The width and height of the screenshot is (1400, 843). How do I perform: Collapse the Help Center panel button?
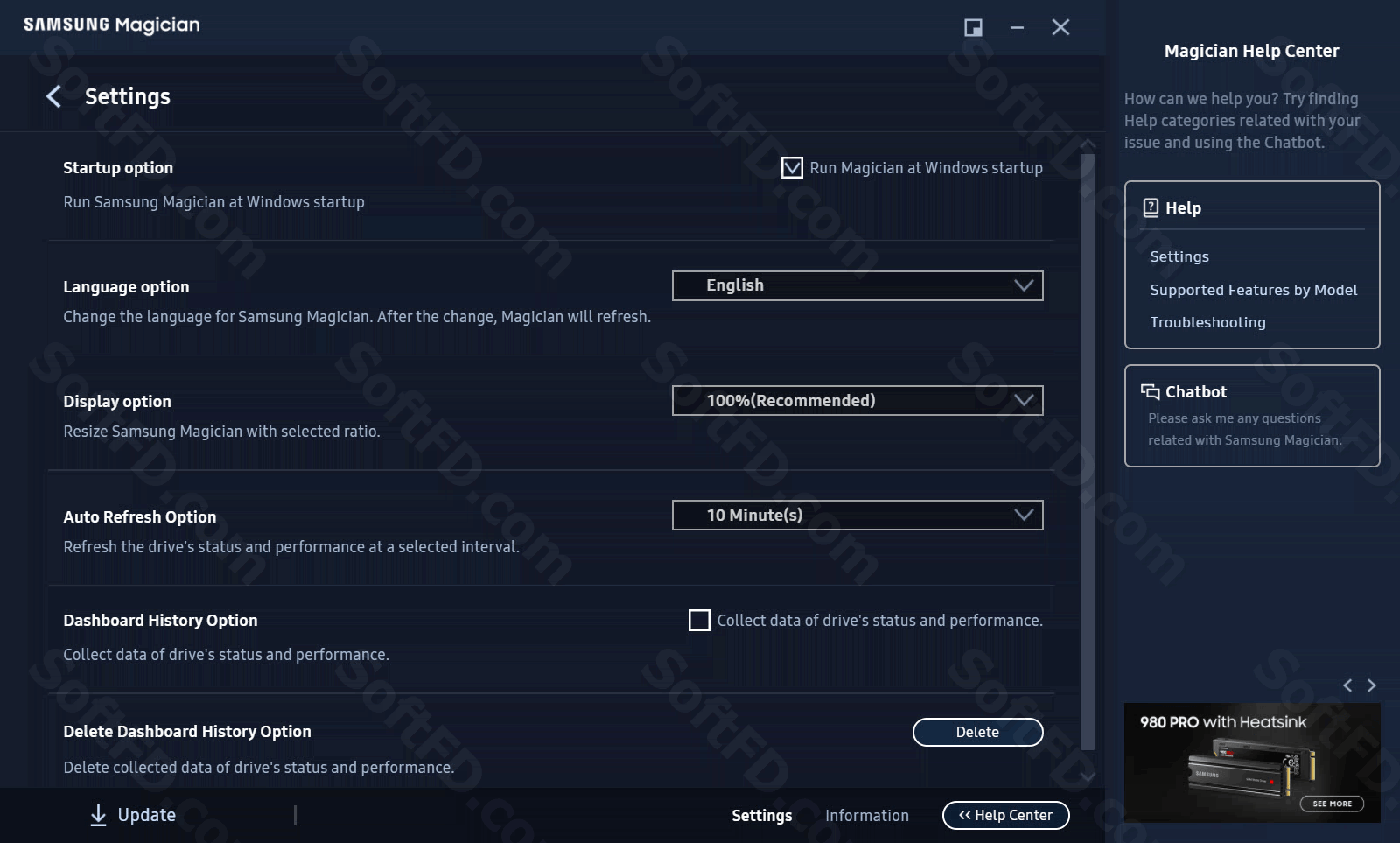[1005, 816]
